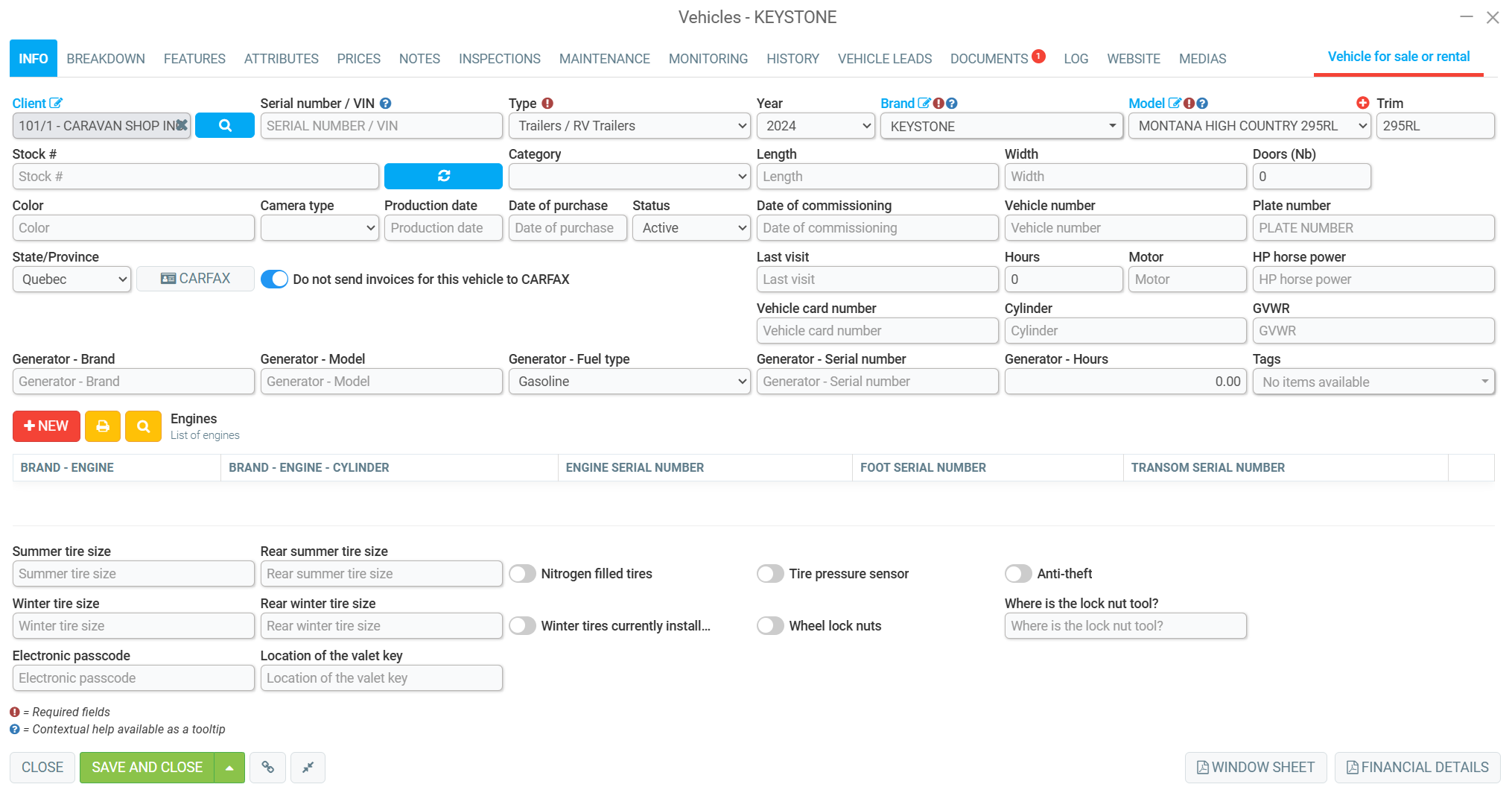Click the red required icon beside Model

(1189, 104)
